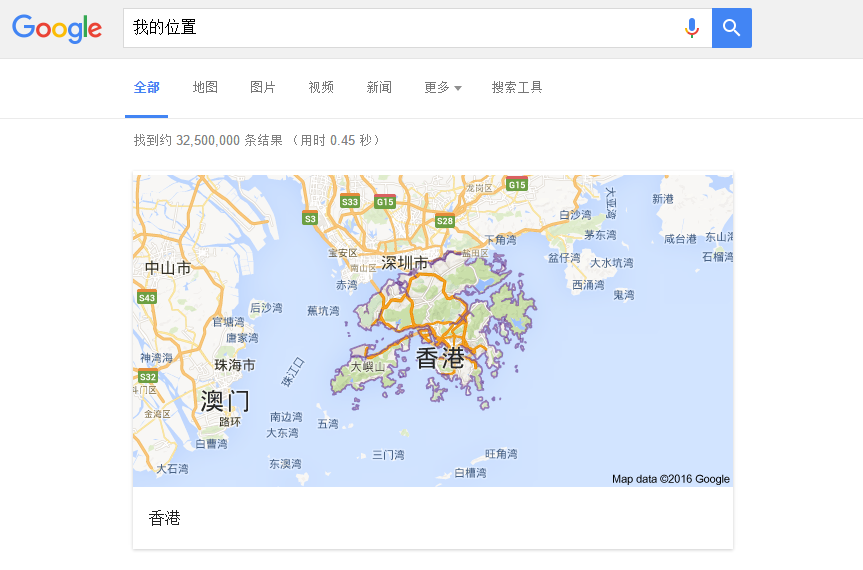
Task: Click the 宝安区 map label
Action: pyautogui.click(x=343, y=253)
